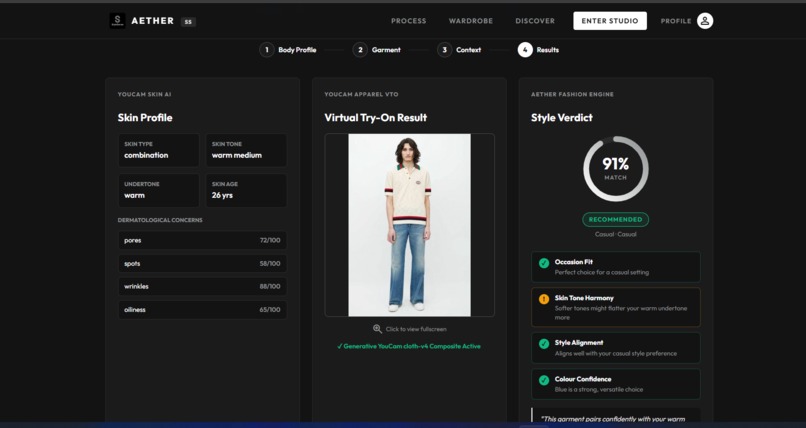Viewport: 806px width, 428px height.
Task: Go to step 2 Garment
Action: (x=377, y=50)
